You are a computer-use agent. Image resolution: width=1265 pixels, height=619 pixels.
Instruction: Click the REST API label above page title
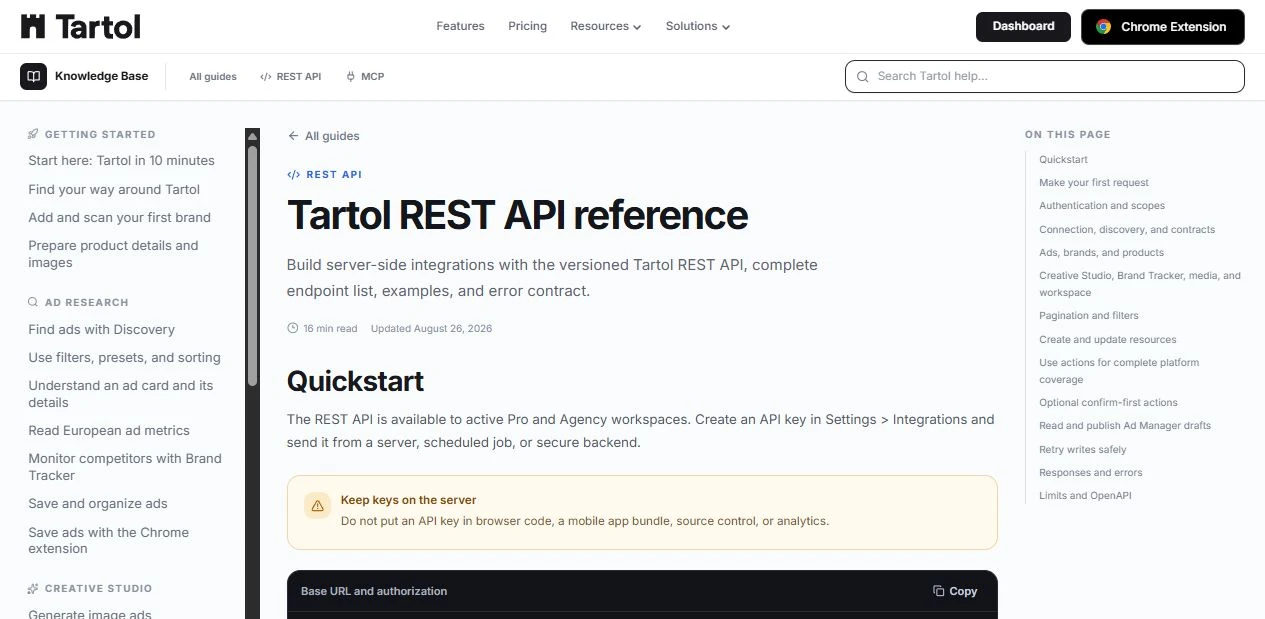(x=334, y=174)
